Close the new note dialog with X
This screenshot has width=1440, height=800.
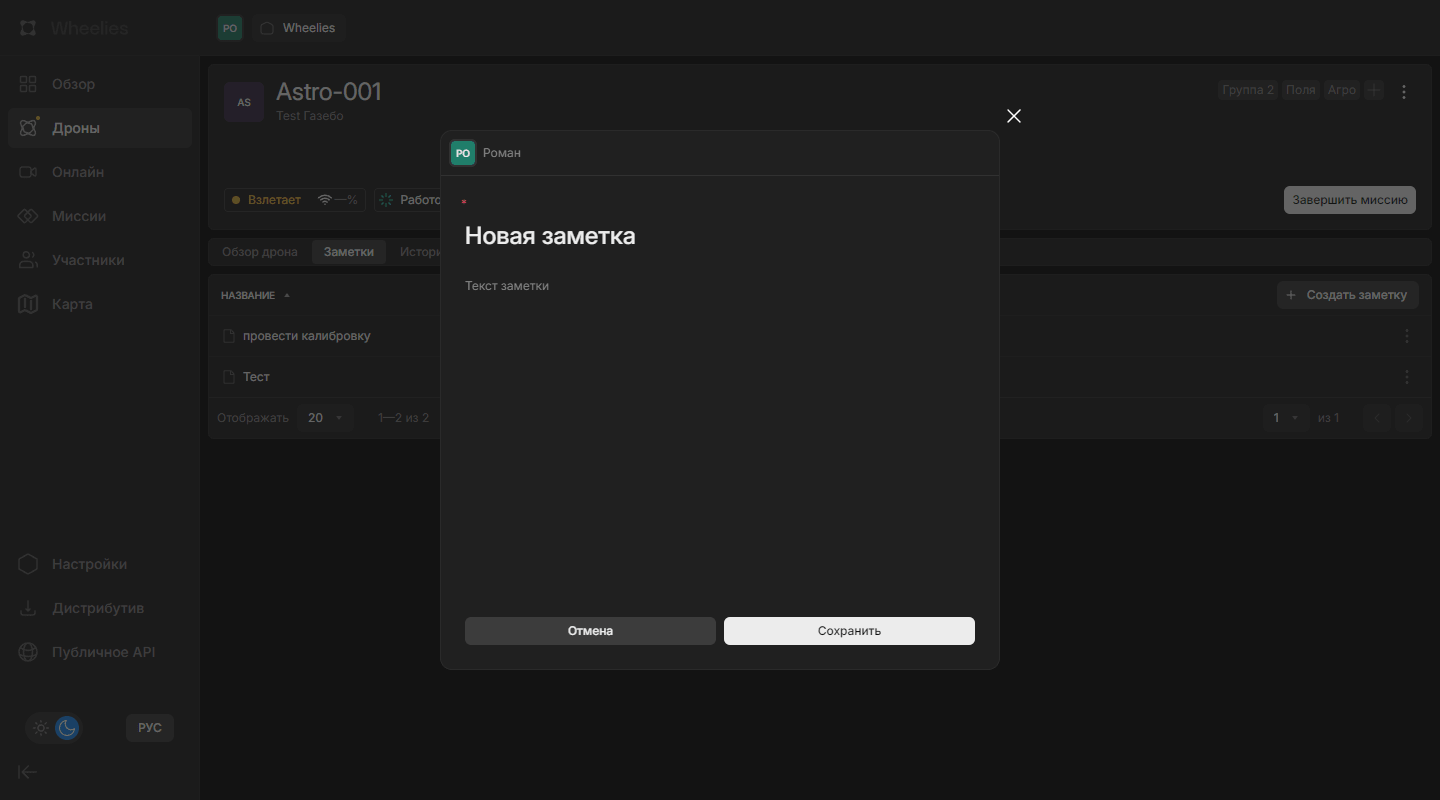tap(1013, 116)
